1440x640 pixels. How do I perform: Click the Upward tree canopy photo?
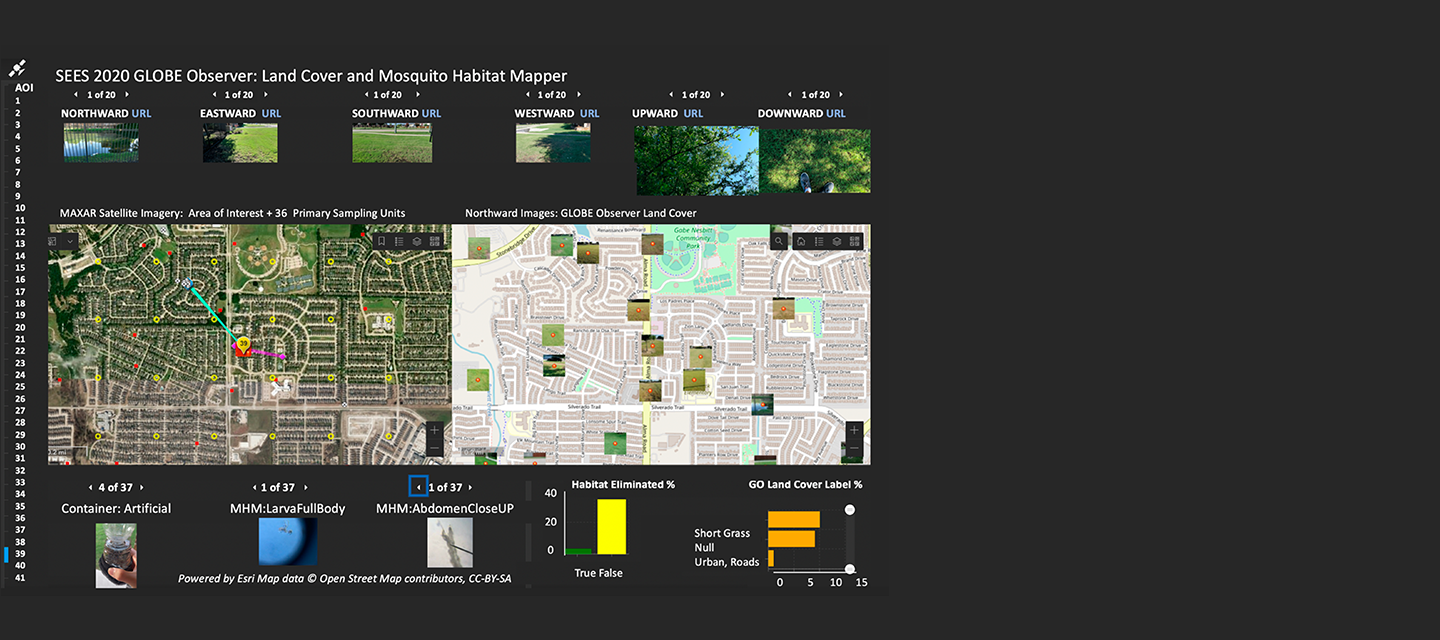697,160
